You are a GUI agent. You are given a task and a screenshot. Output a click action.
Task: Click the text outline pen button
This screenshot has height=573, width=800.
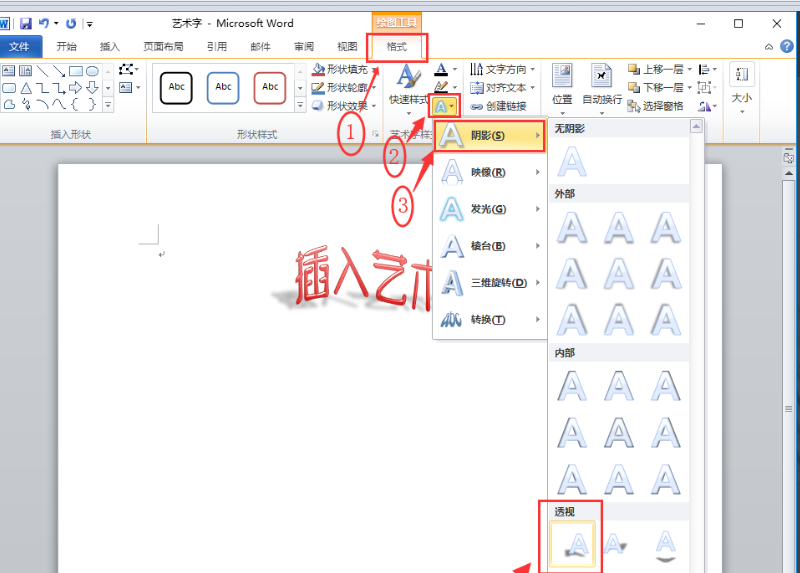tap(441, 87)
